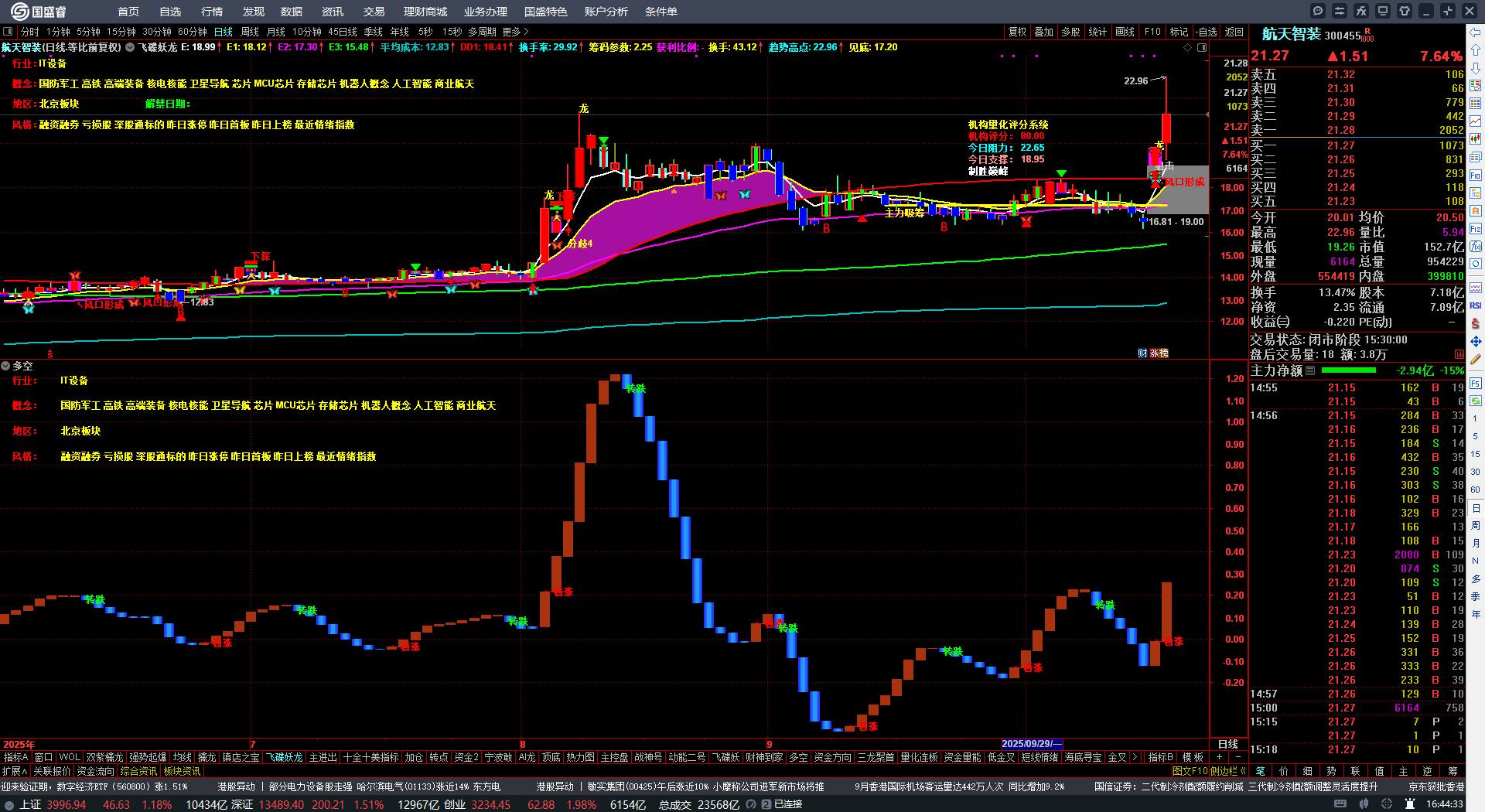The width and height of the screenshot is (1485, 812).
Task: Click the green 主力净额 progress bar
Action: [1349, 370]
